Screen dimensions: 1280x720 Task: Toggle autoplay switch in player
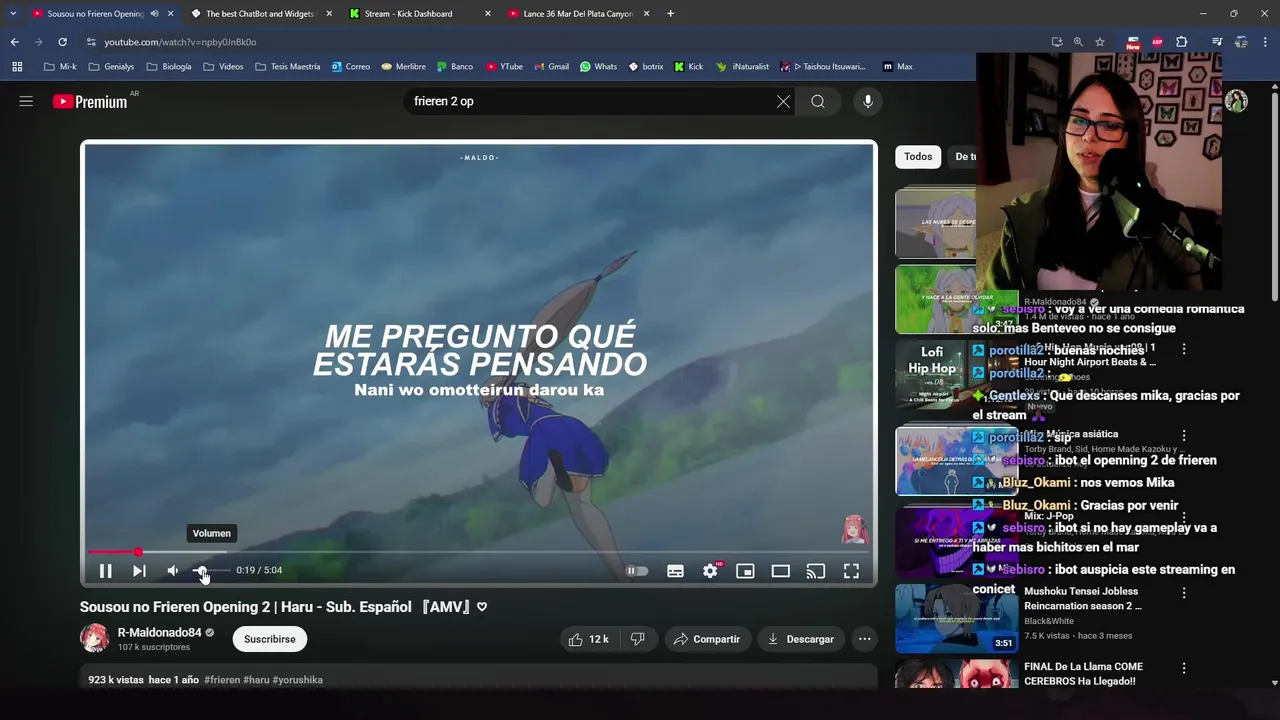coord(637,571)
